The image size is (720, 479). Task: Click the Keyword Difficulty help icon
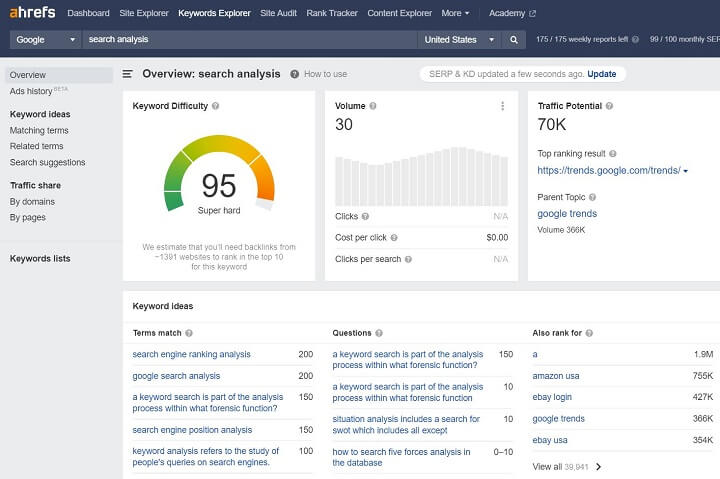pyautogui.click(x=215, y=106)
